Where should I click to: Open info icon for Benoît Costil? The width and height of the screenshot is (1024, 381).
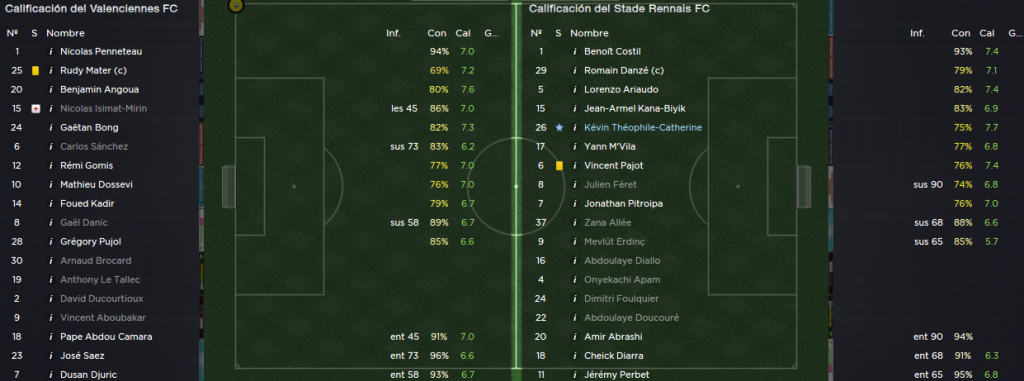575,52
